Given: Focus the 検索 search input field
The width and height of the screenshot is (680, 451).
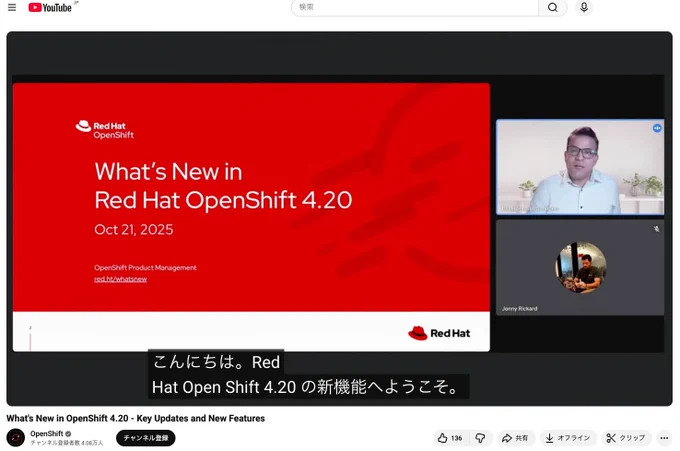Looking at the screenshot, I should pyautogui.click(x=415, y=7).
